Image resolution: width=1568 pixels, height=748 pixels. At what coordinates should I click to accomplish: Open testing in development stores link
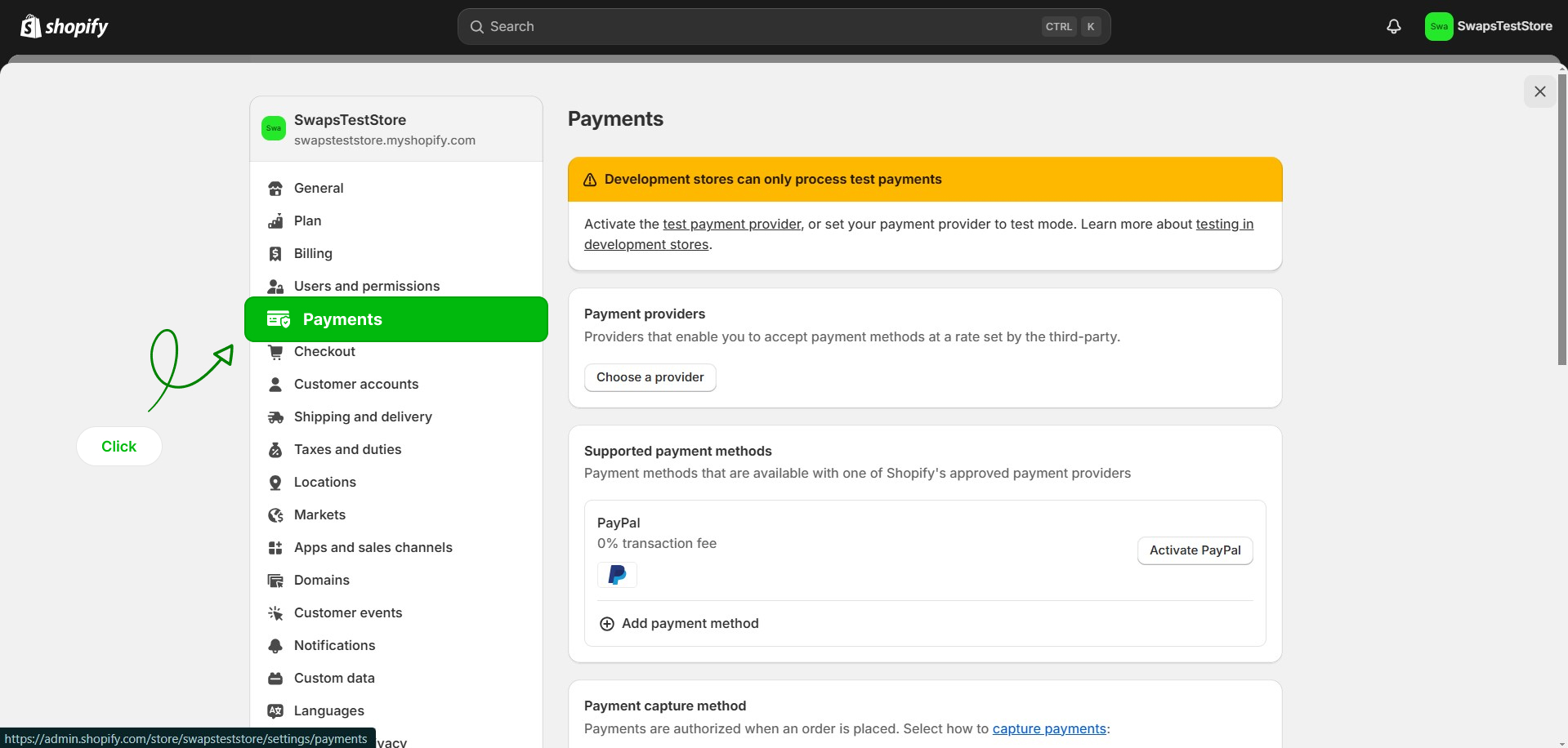pyautogui.click(x=918, y=234)
